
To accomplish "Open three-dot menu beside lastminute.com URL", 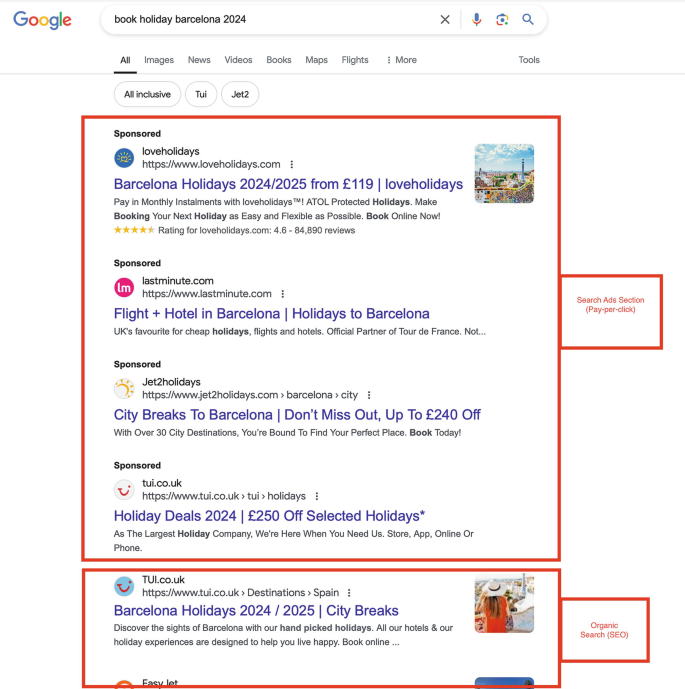I will pos(283,294).
